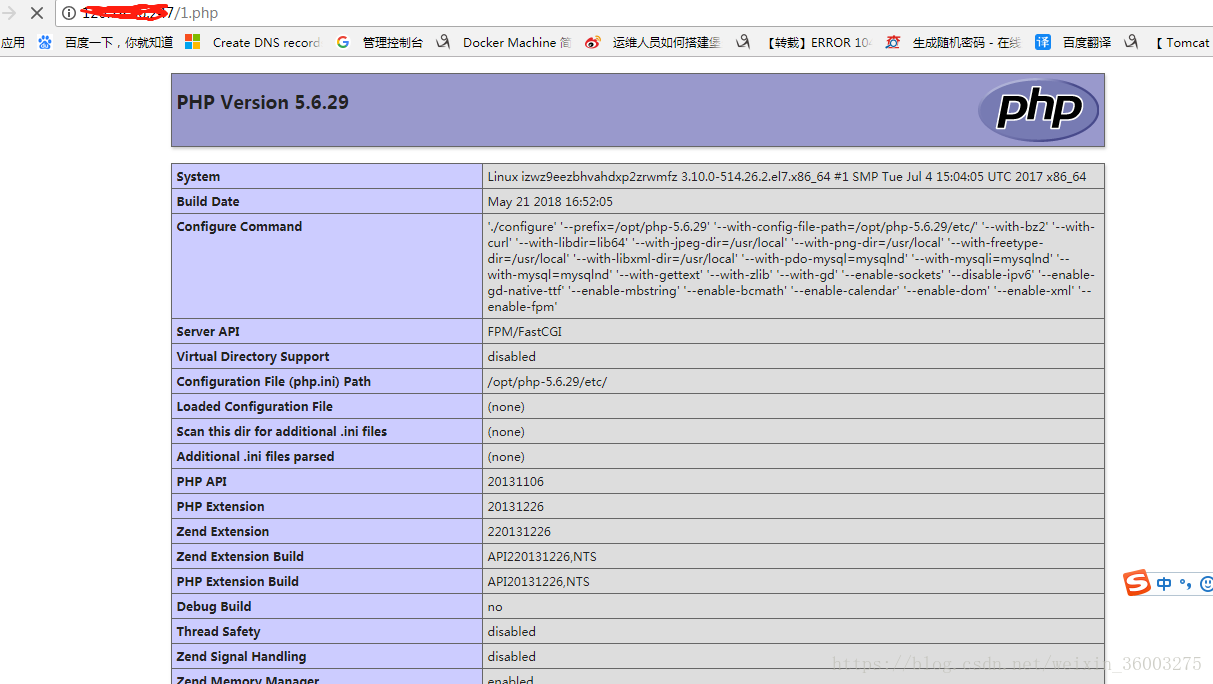Click the Sogou S input method icon
The width and height of the screenshot is (1213, 684).
(1137, 583)
